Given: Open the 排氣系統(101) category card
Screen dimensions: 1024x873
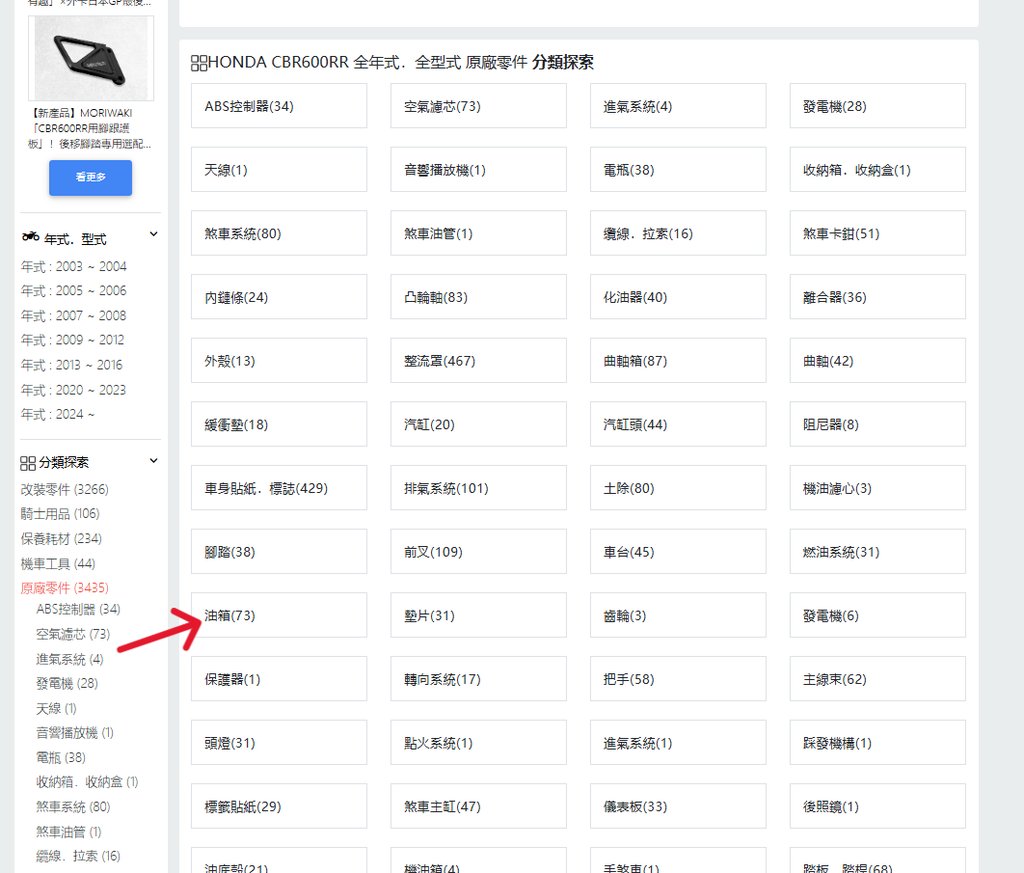Looking at the screenshot, I should (x=478, y=488).
